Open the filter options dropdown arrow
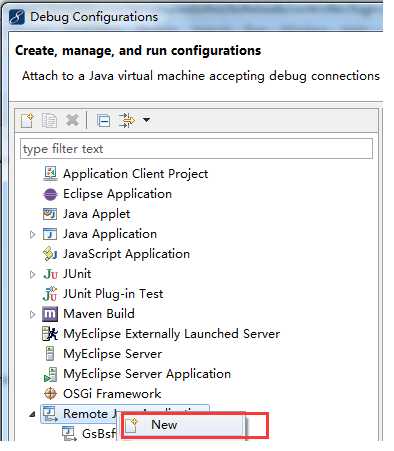The height and width of the screenshot is (451, 394). (x=146, y=120)
